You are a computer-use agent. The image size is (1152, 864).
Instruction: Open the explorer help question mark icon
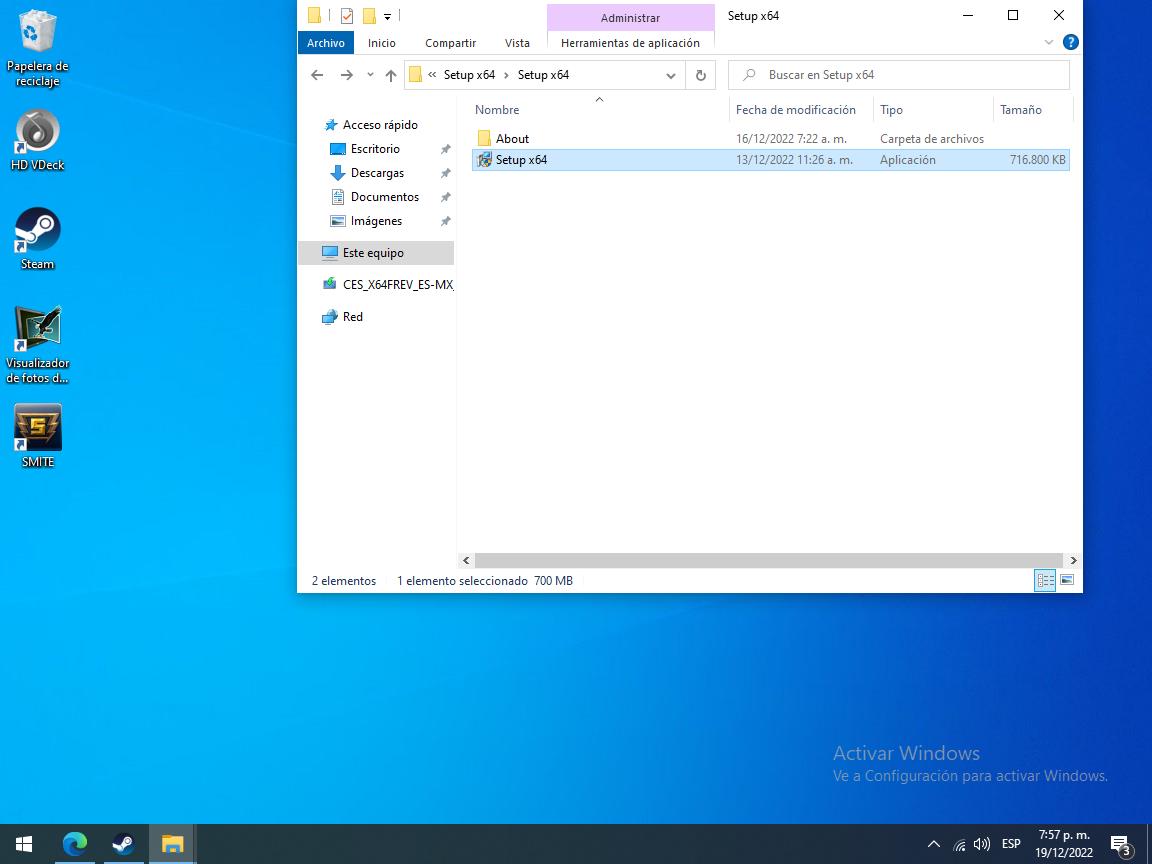coord(1070,43)
